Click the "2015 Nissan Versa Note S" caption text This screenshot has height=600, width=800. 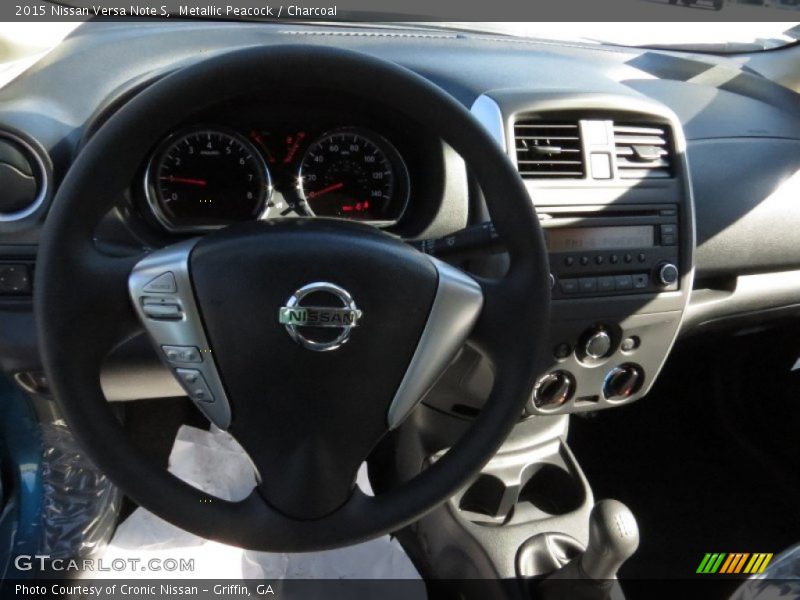click(92, 11)
